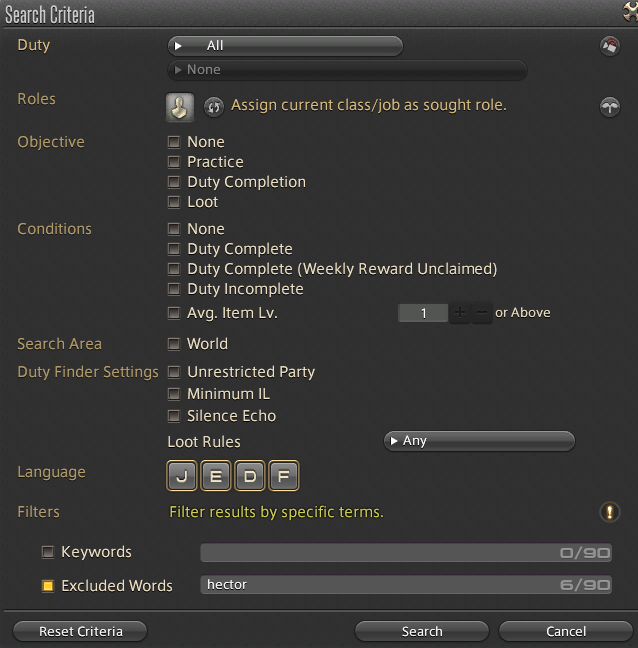Check the Loot objective checkbox
Screen dimensions: 638x648
coord(174,202)
